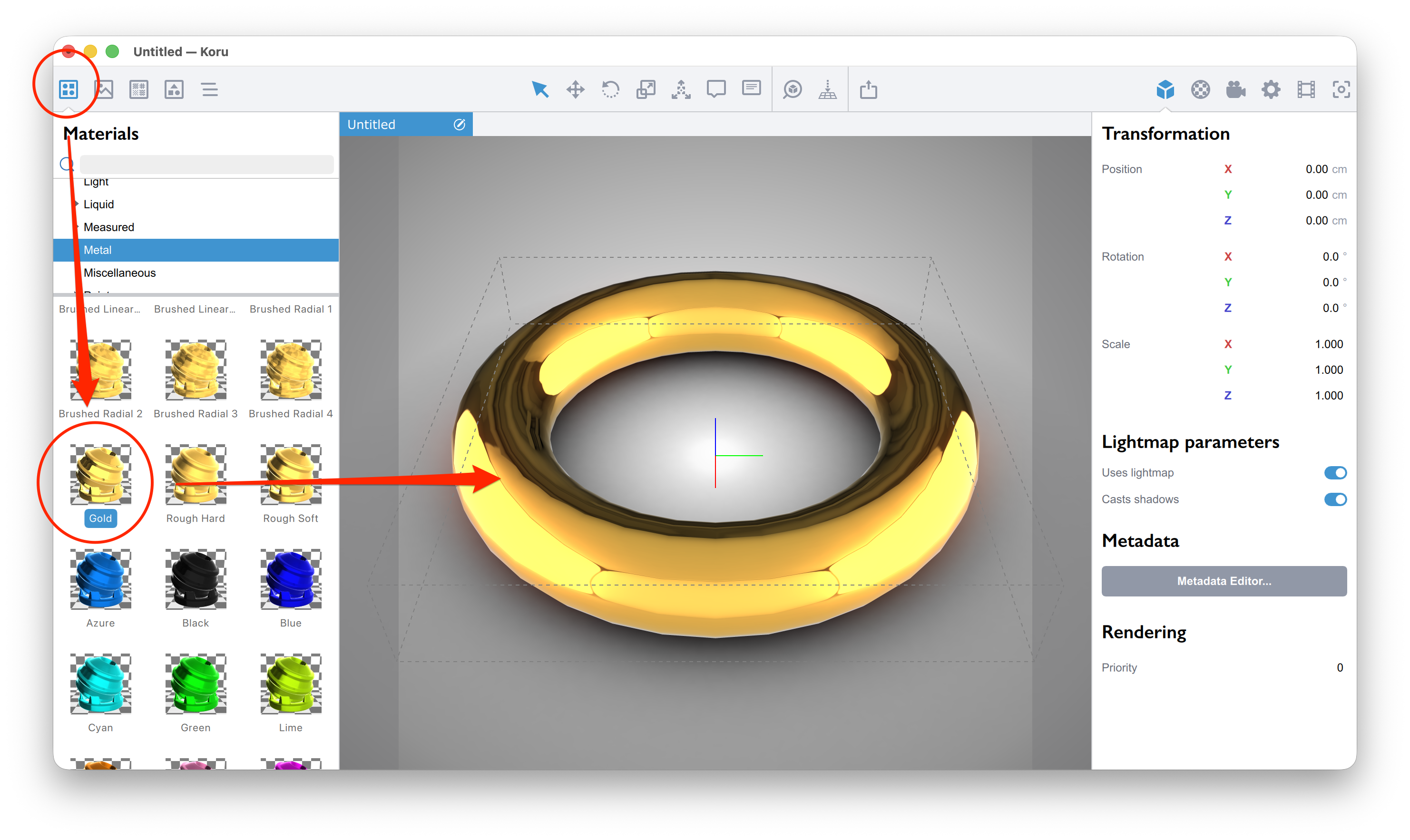
Task: Click the Materials search field
Action: pyautogui.click(x=206, y=164)
